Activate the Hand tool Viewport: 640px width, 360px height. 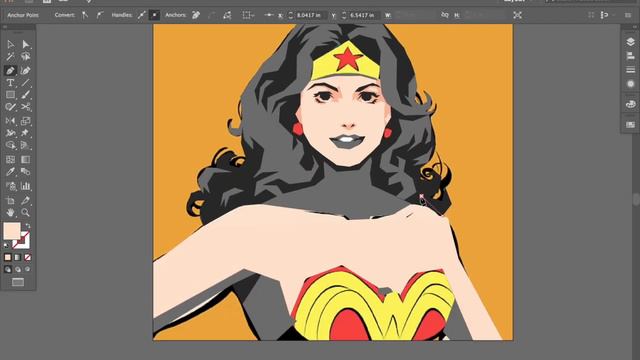[x=10, y=212]
